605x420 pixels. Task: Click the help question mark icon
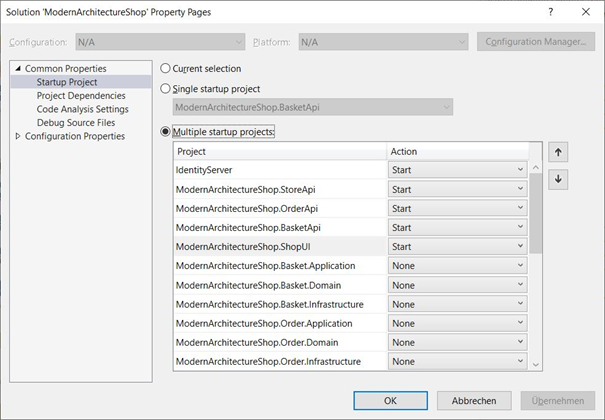[x=550, y=11]
